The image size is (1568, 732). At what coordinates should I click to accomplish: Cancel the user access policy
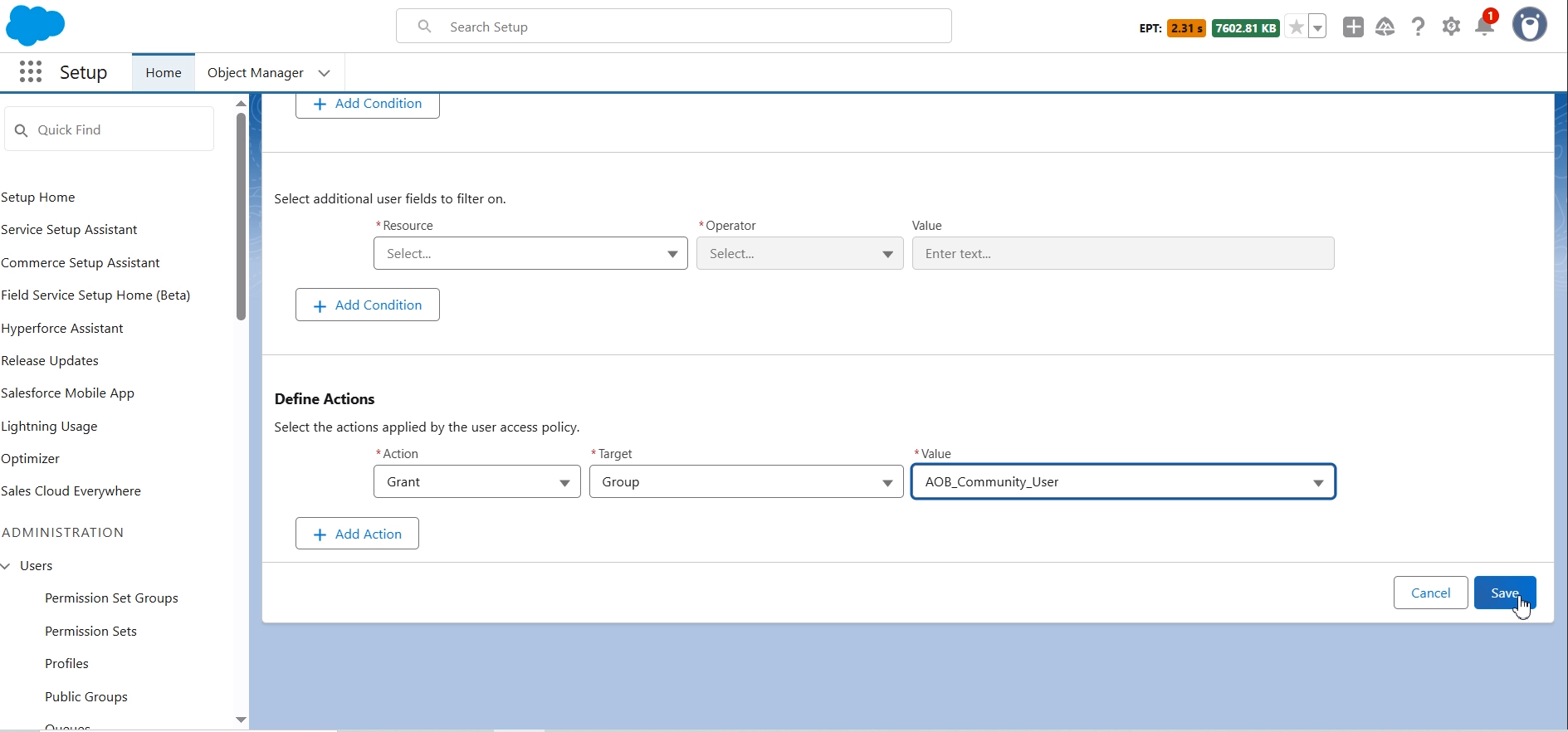[1431, 593]
